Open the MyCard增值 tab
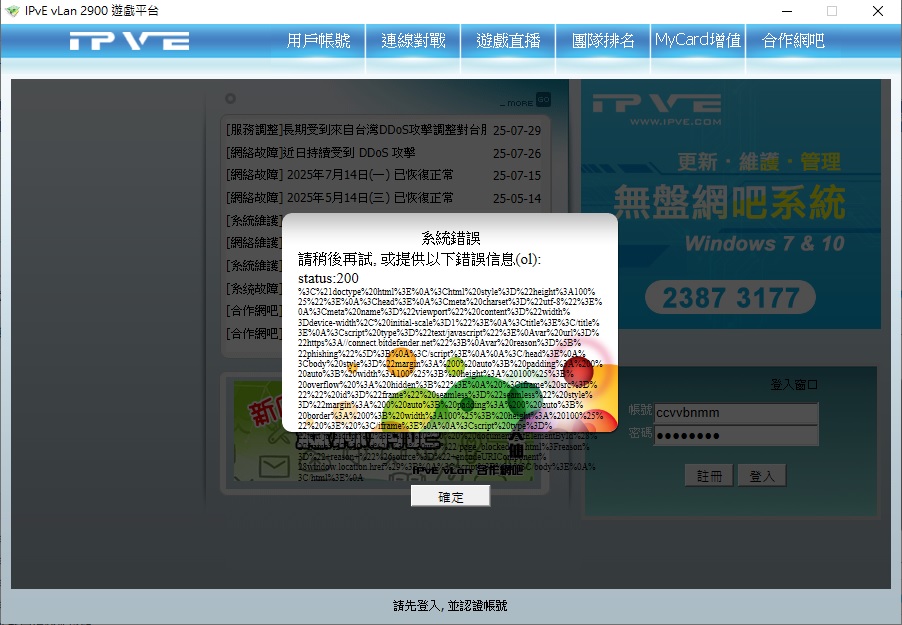 click(x=698, y=41)
